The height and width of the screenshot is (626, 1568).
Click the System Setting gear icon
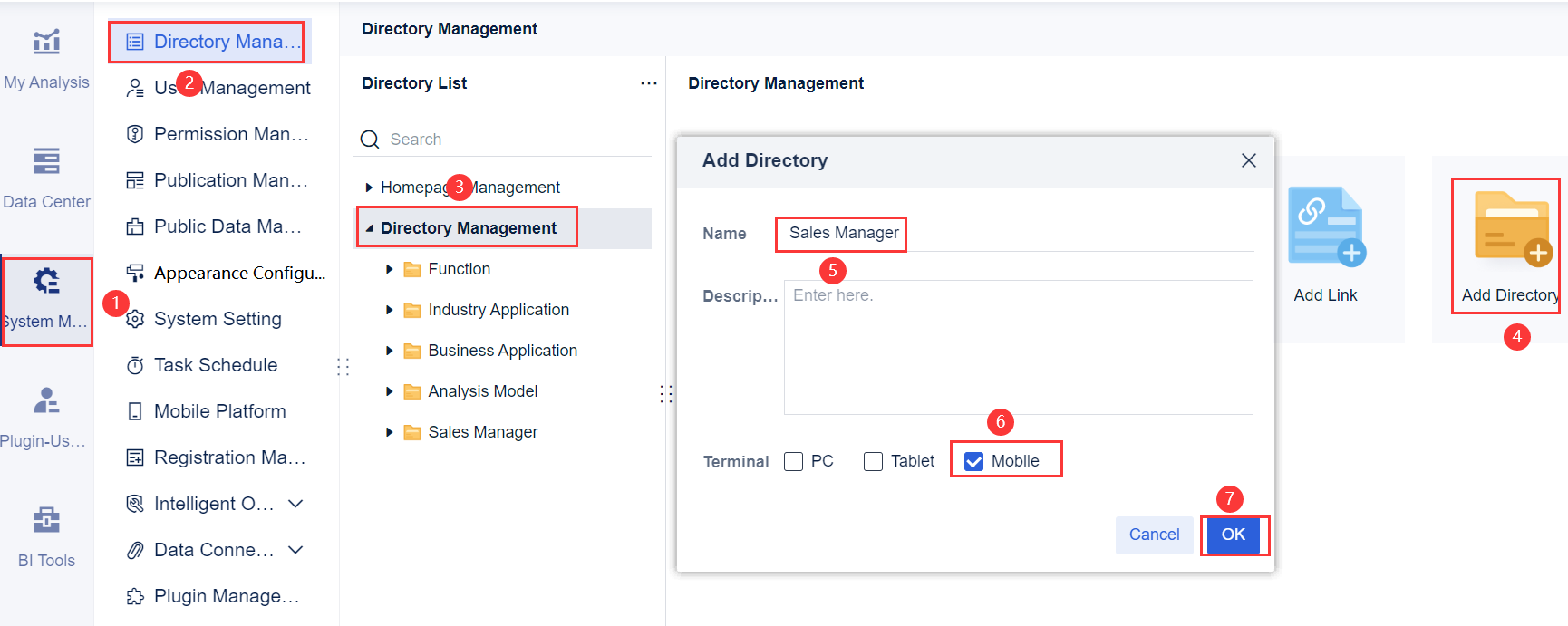[135, 319]
